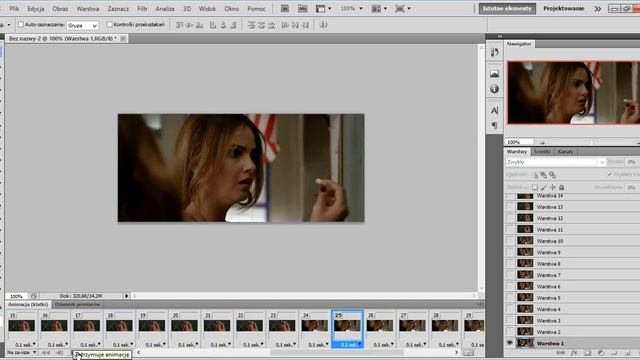
Task: Click the lock transparent pixels icon
Action: 535,187
